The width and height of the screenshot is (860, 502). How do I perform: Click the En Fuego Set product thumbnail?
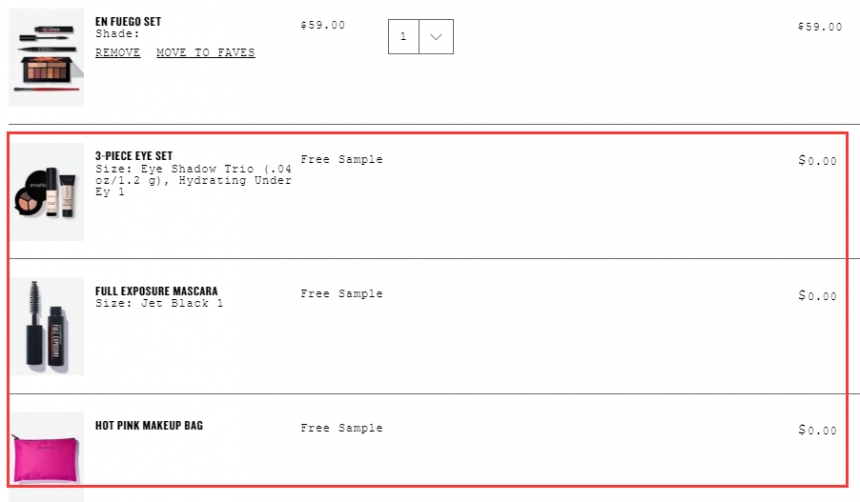[x=46, y=57]
